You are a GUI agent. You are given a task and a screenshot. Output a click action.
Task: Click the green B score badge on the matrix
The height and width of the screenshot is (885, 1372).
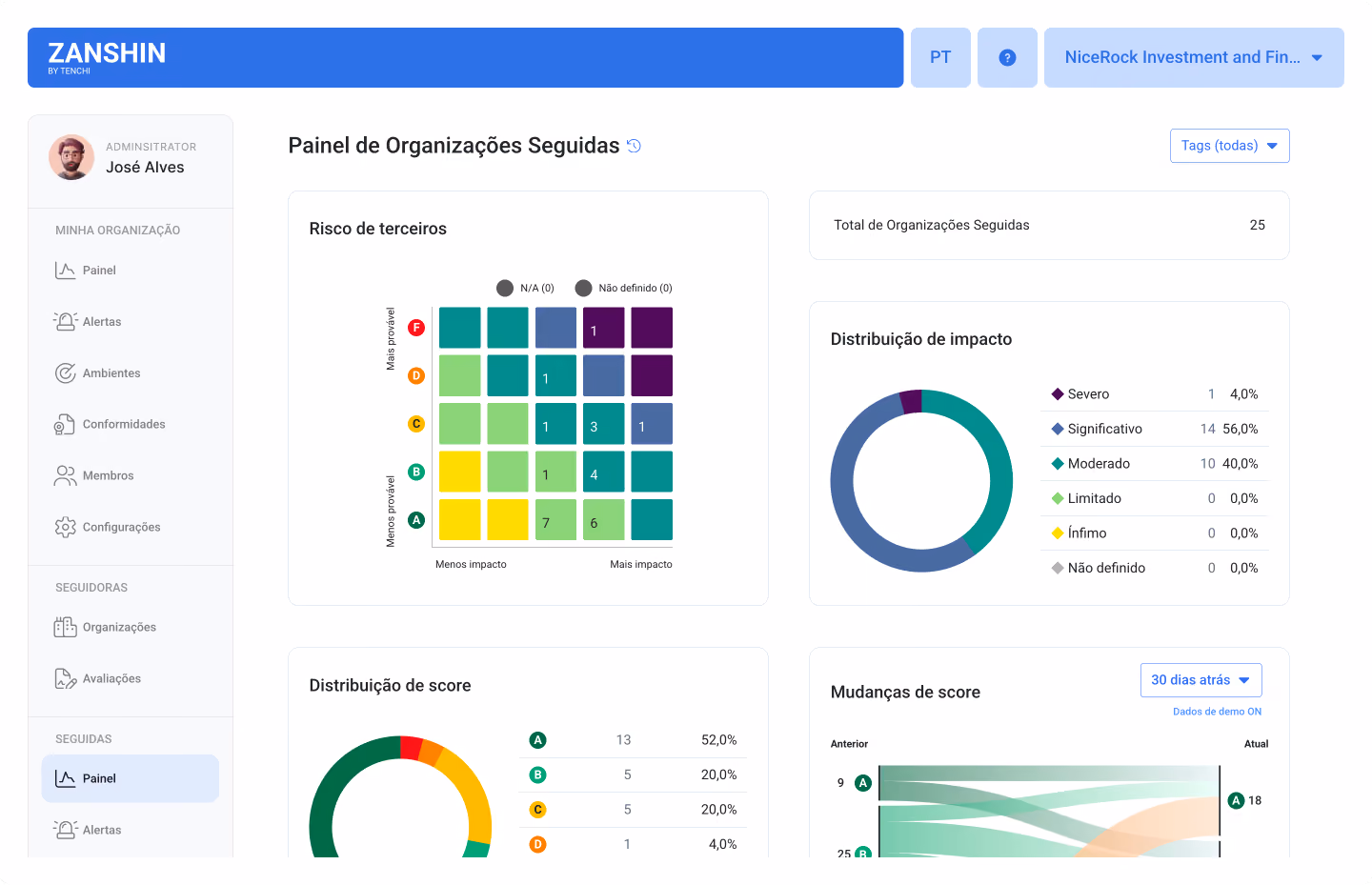coord(416,472)
